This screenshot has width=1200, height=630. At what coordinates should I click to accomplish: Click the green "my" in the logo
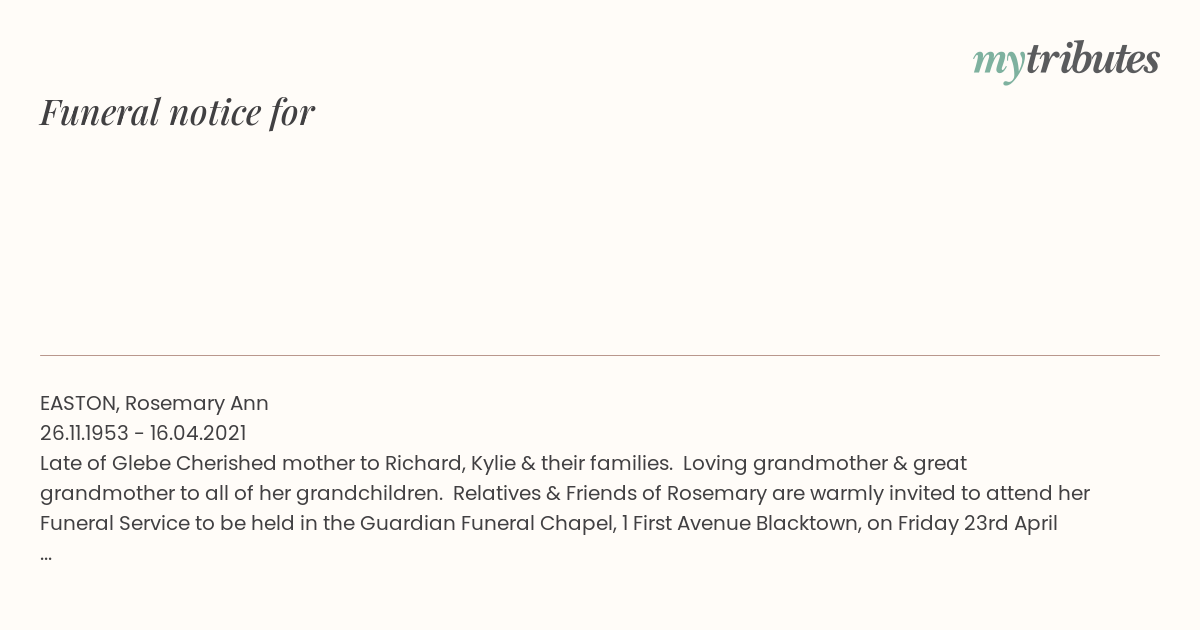999,64
